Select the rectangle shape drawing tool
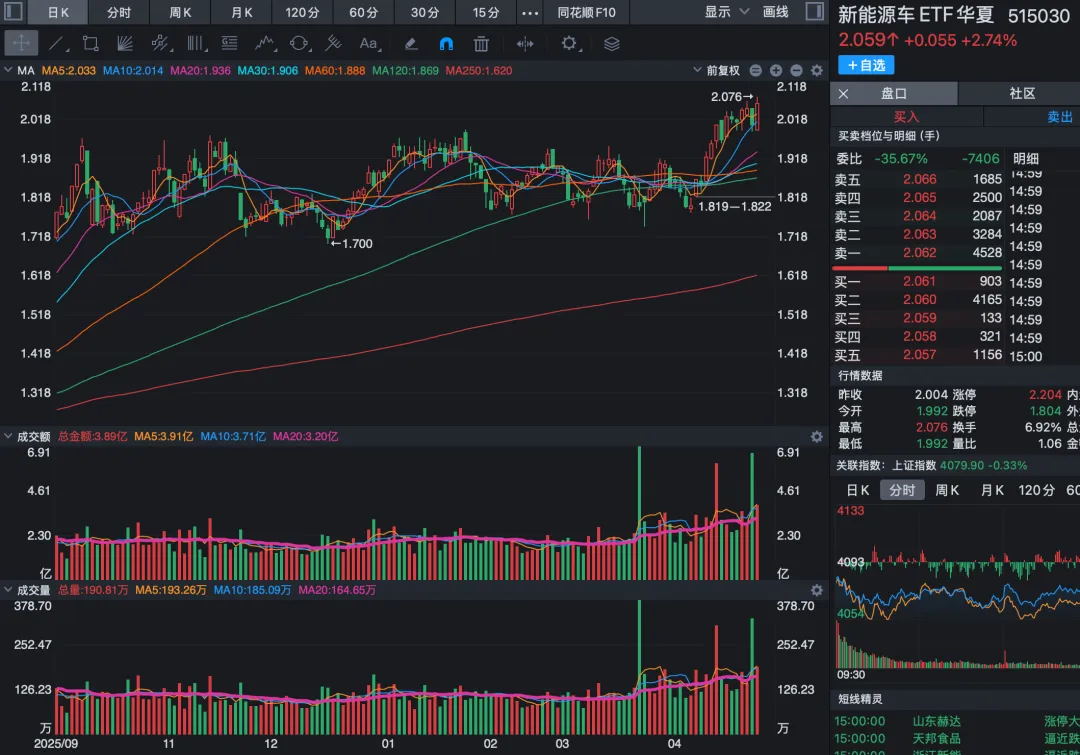The width and height of the screenshot is (1080, 755). [x=90, y=44]
